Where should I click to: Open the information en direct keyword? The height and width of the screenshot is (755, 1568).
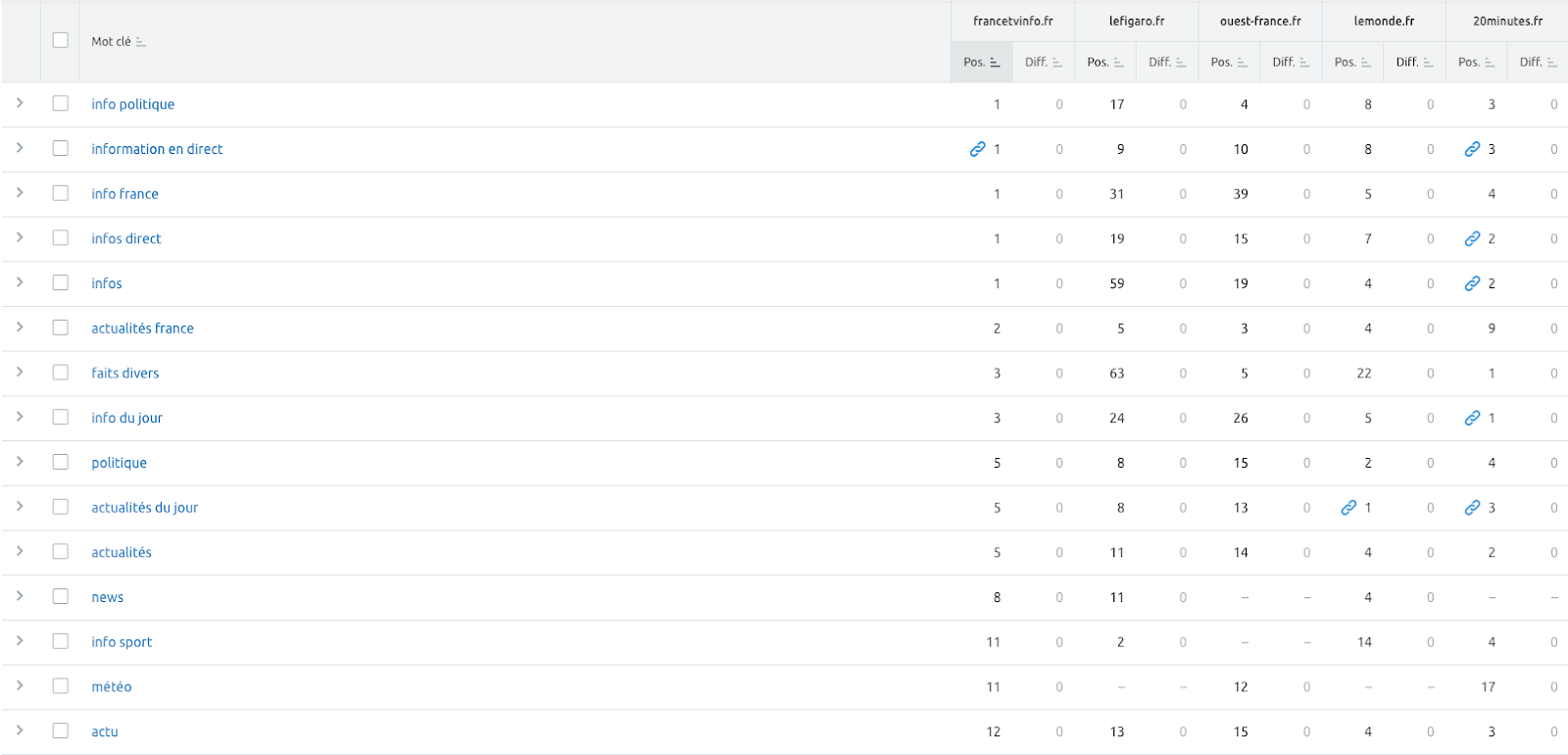(157, 149)
